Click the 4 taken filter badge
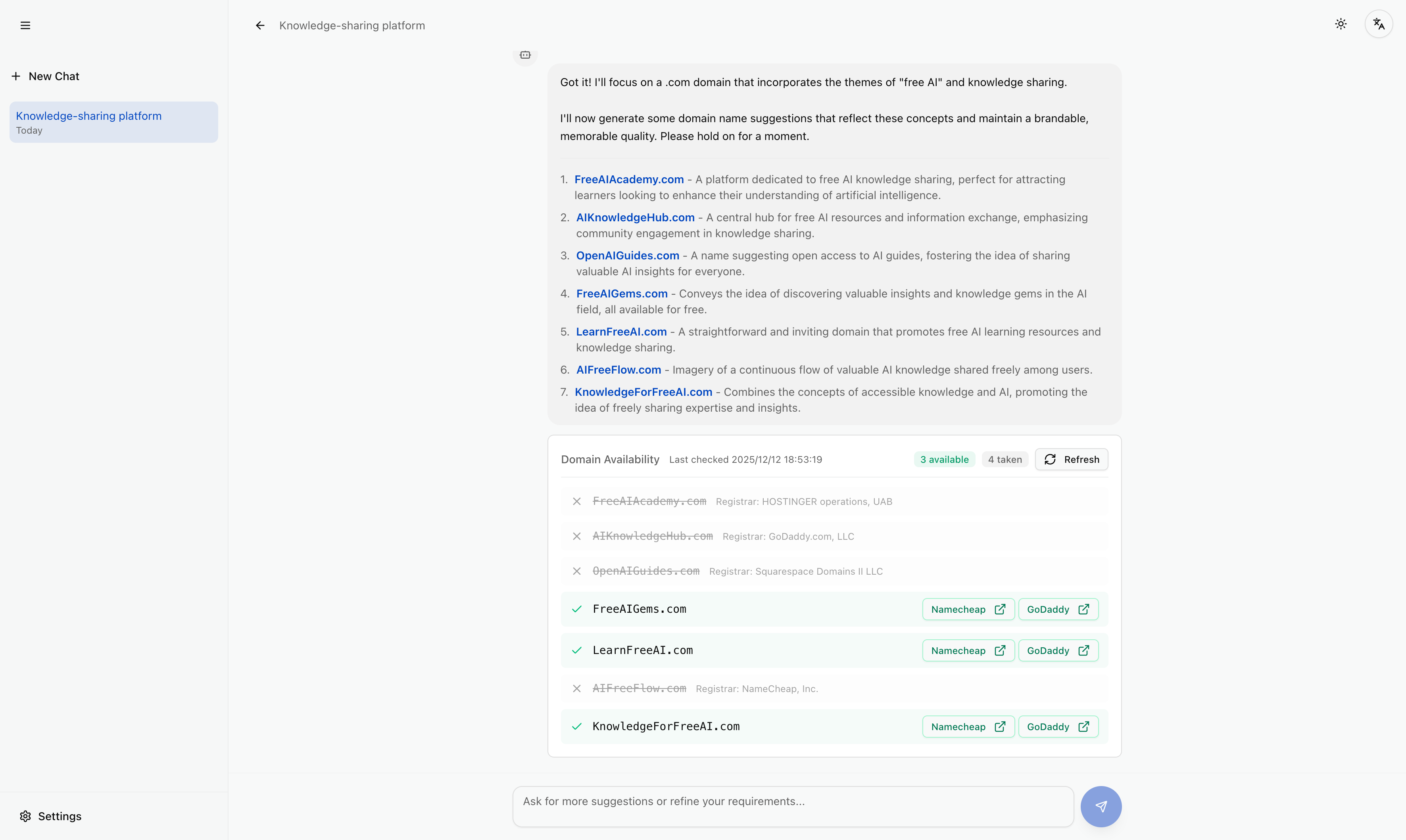Viewport: 1406px width, 840px height. click(x=1005, y=459)
